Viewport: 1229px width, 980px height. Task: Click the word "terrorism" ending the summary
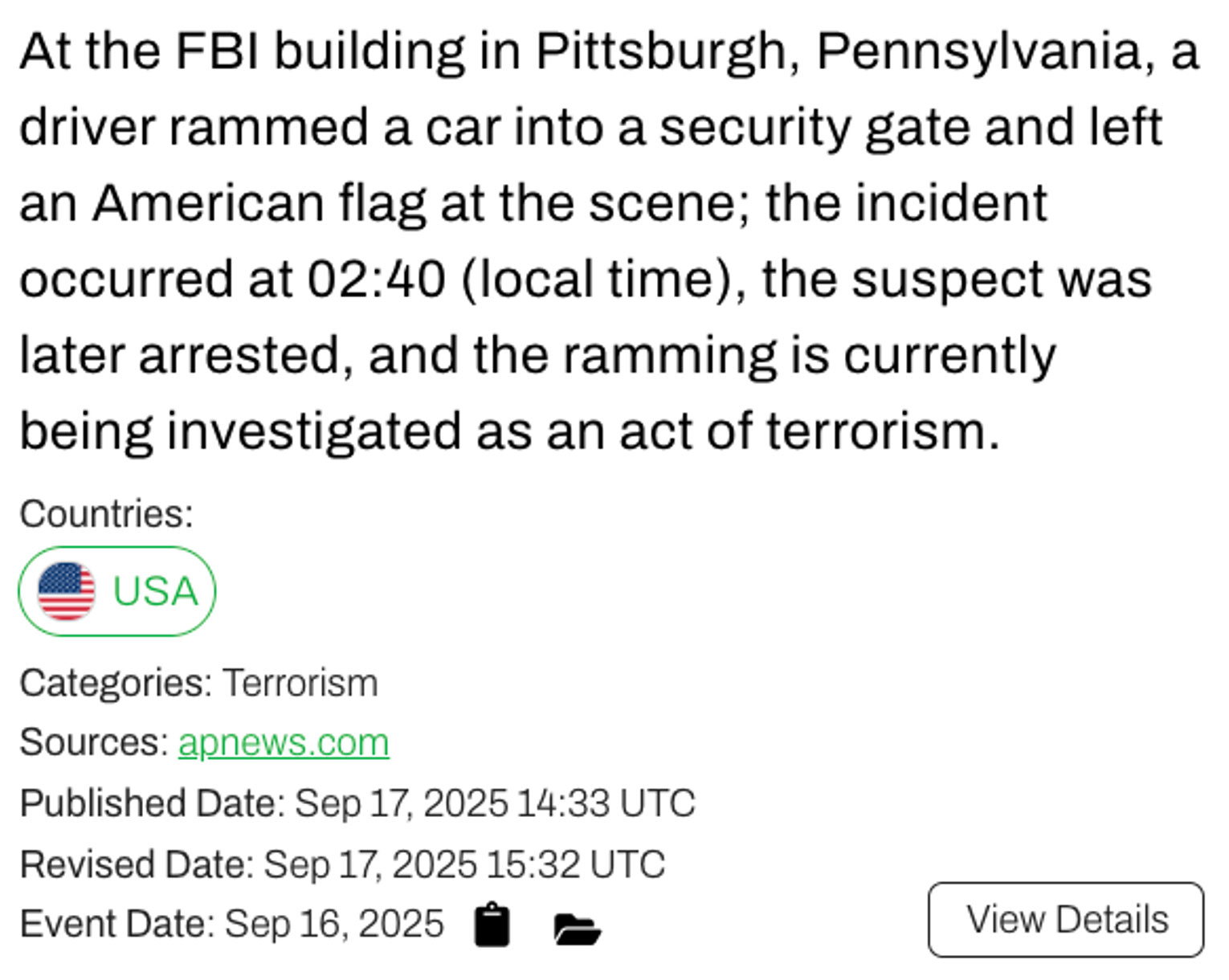tap(881, 431)
